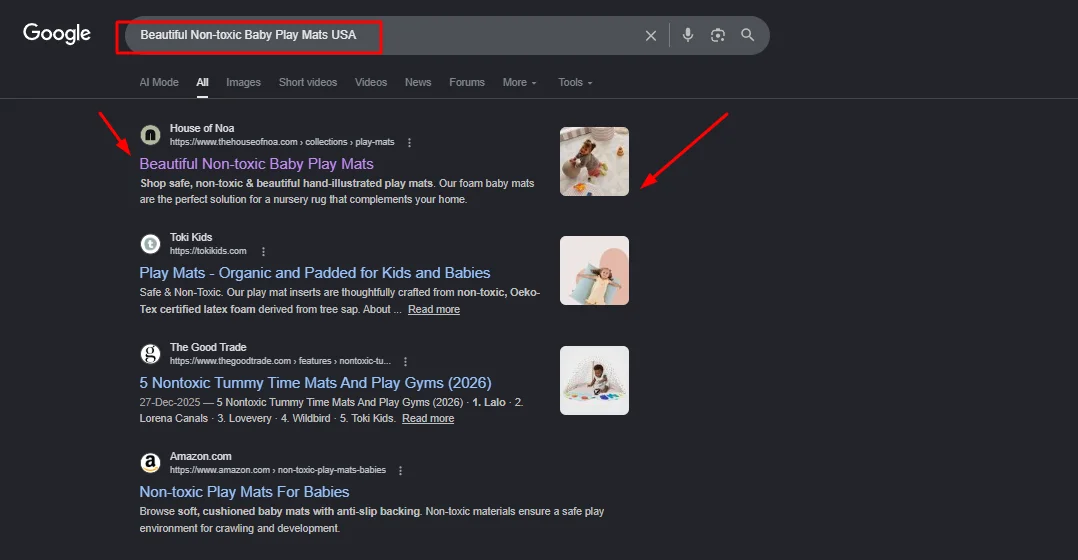Viewport: 1078px width, 560px height.
Task: Switch to the Images tab
Action: (x=243, y=83)
